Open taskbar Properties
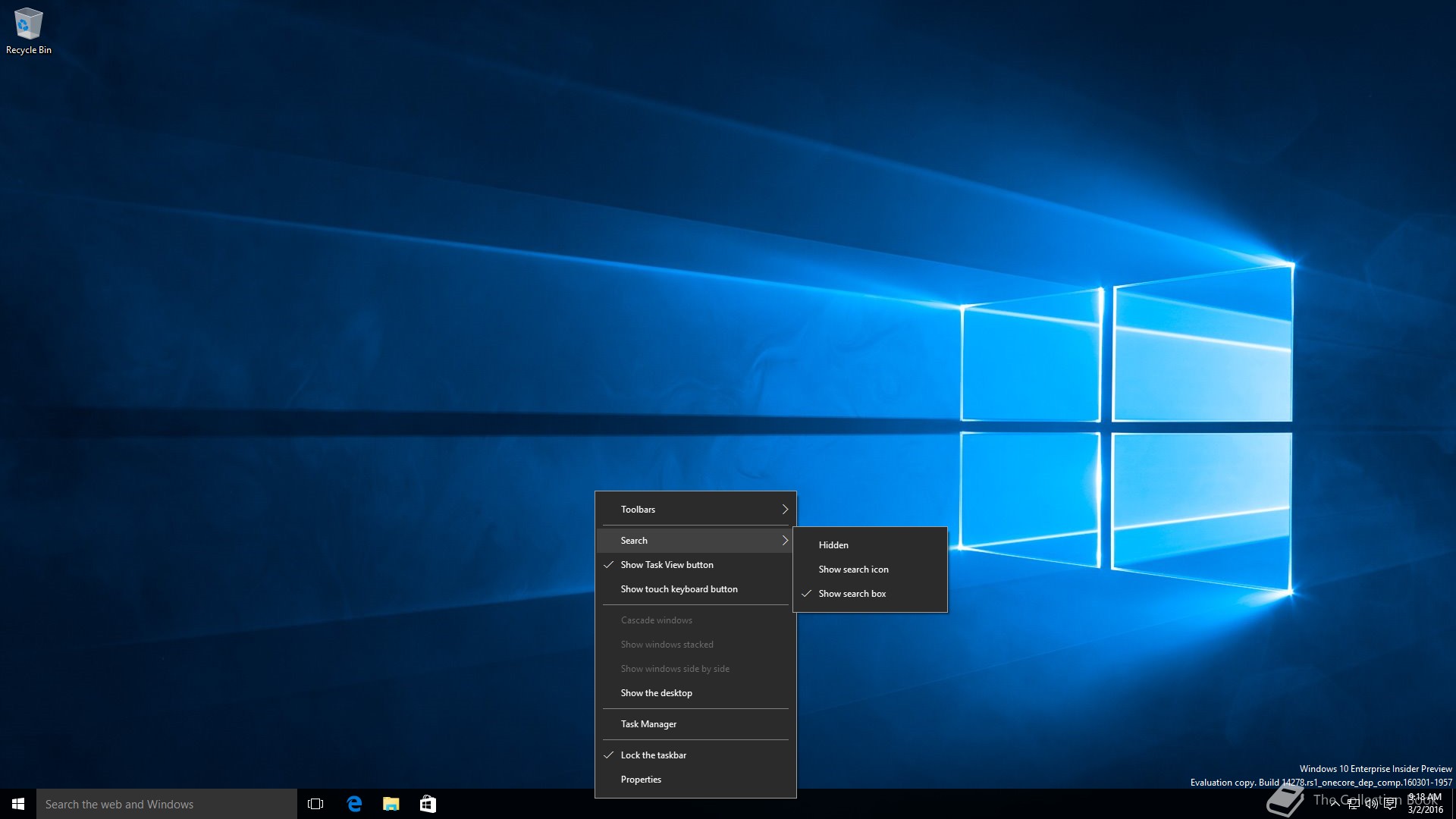Viewport: 1456px width, 819px height. coord(695,780)
